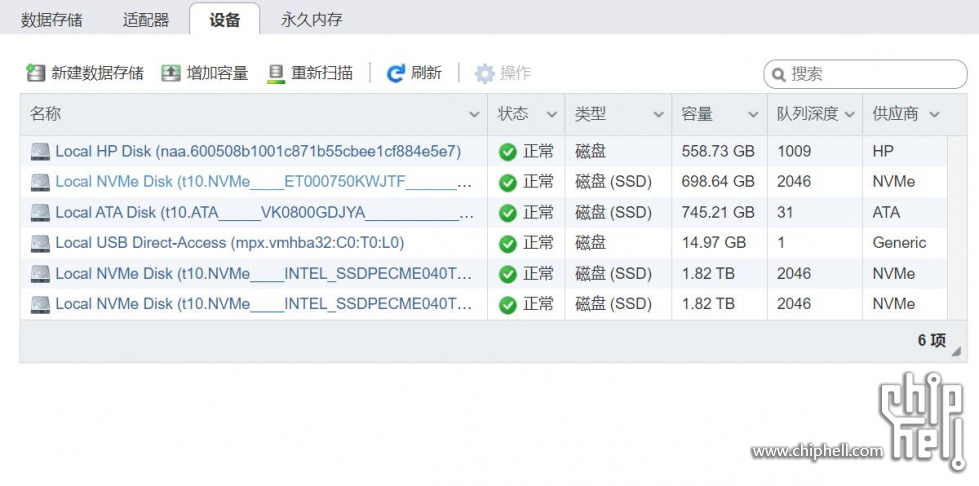Select vendor cell ATA
This screenshot has width=979, height=486.
[887, 212]
